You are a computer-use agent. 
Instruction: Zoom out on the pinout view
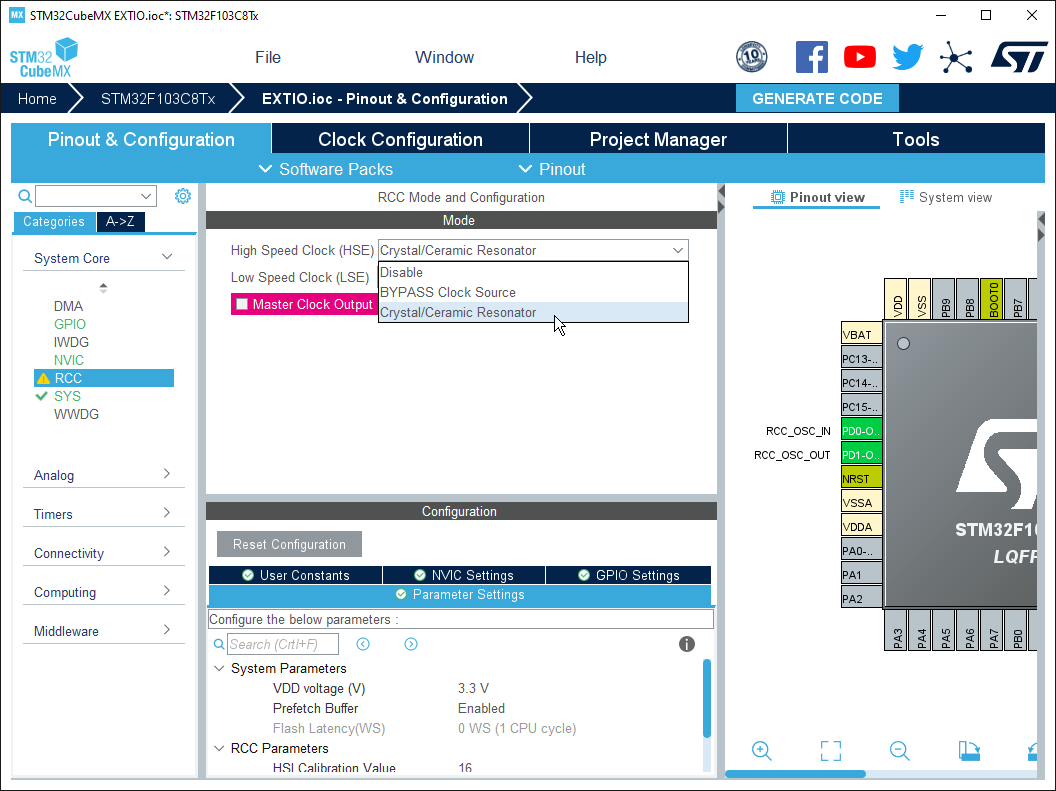pos(900,750)
